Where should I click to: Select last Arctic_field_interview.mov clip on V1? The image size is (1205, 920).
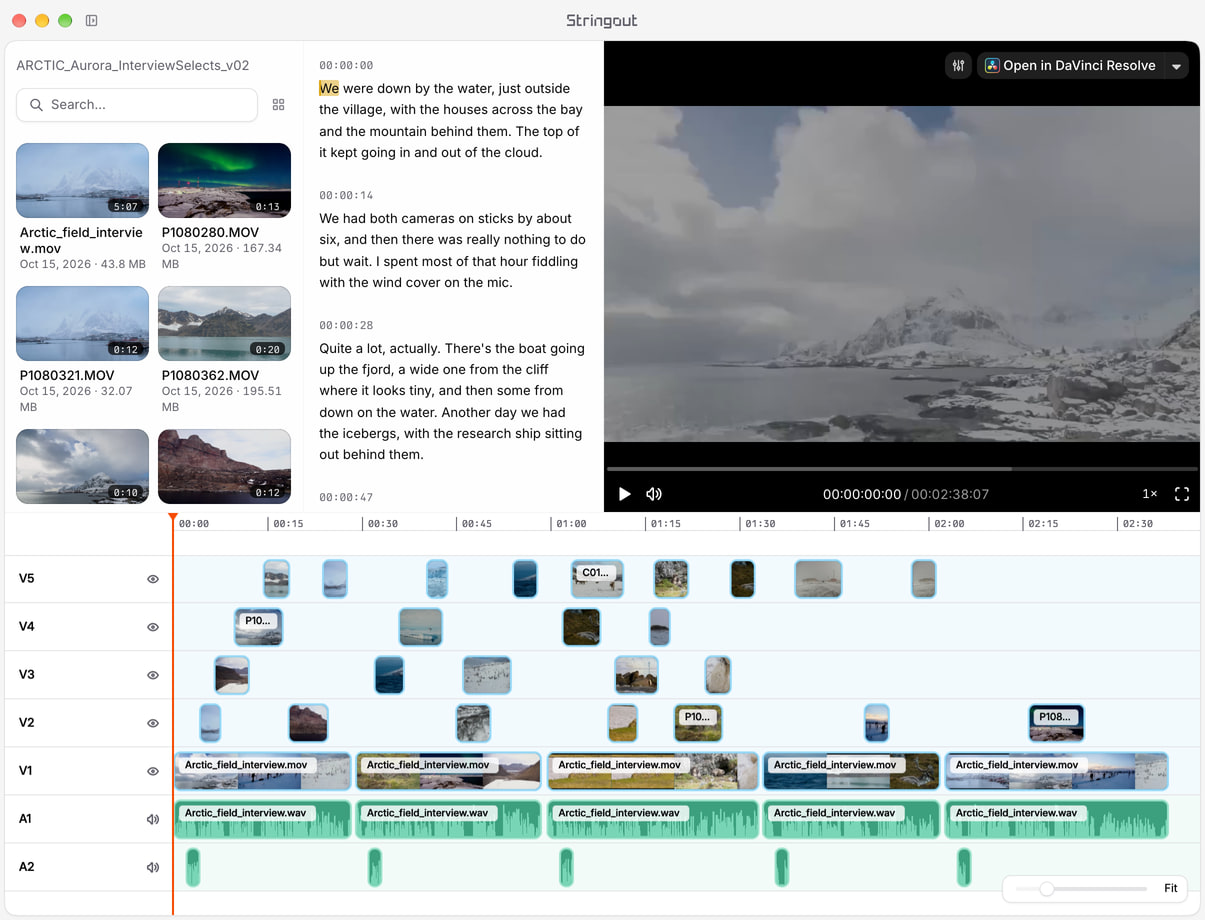pyautogui.click(x=1056, y=771)
